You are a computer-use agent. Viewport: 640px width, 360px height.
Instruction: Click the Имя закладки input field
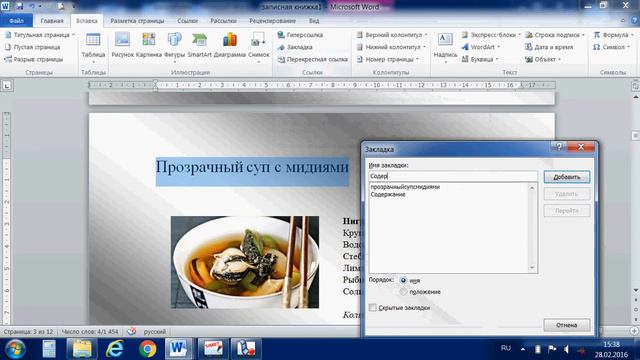(x=453, y=176)
